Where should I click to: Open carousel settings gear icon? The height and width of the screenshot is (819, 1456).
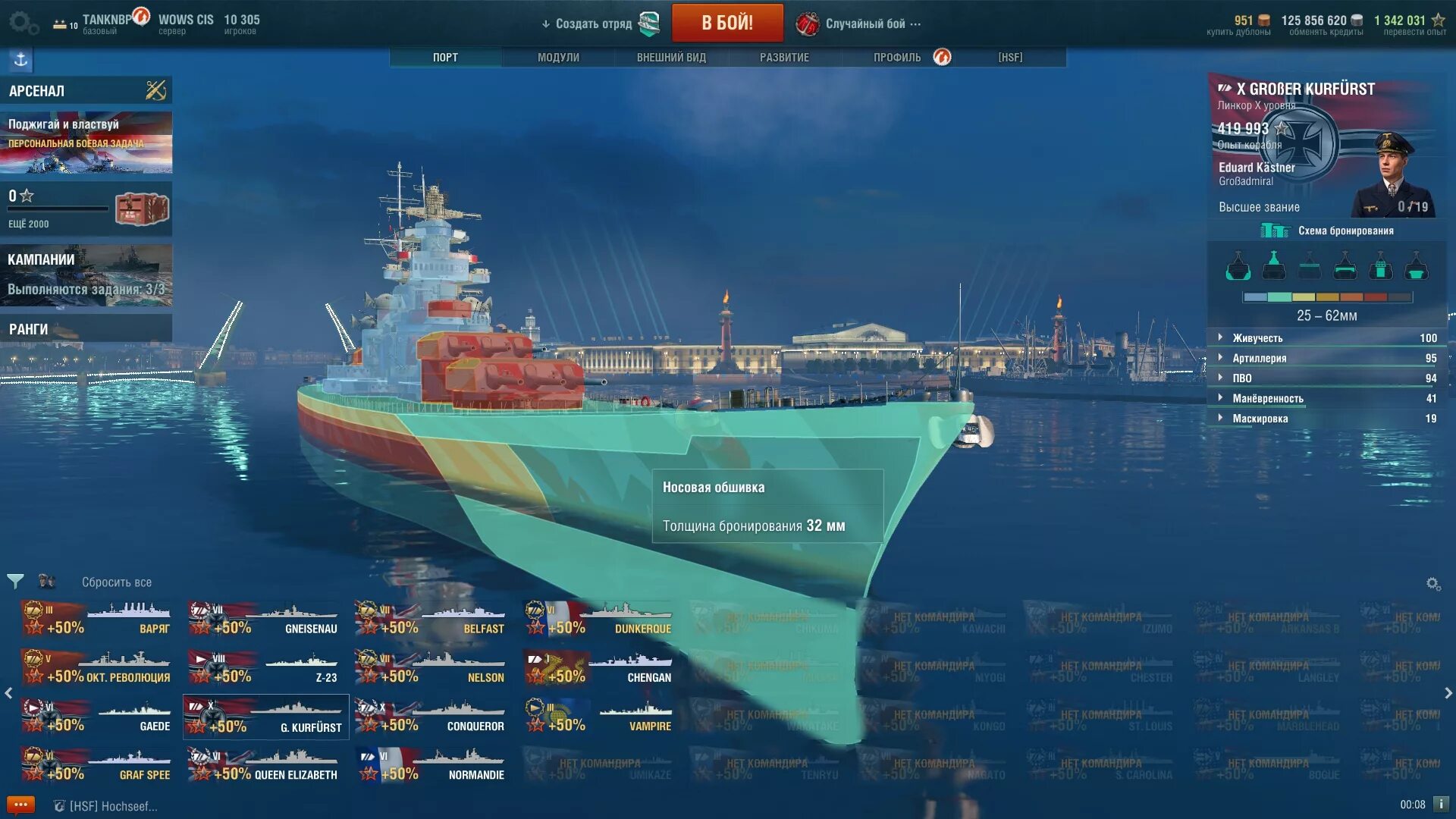click(x=1432, y=583)
